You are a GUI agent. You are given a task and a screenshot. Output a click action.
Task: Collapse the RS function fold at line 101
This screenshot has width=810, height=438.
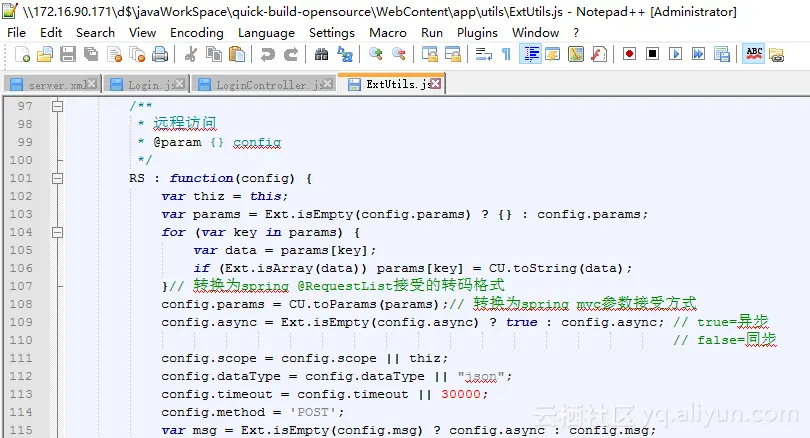click(x=57, y=179)
